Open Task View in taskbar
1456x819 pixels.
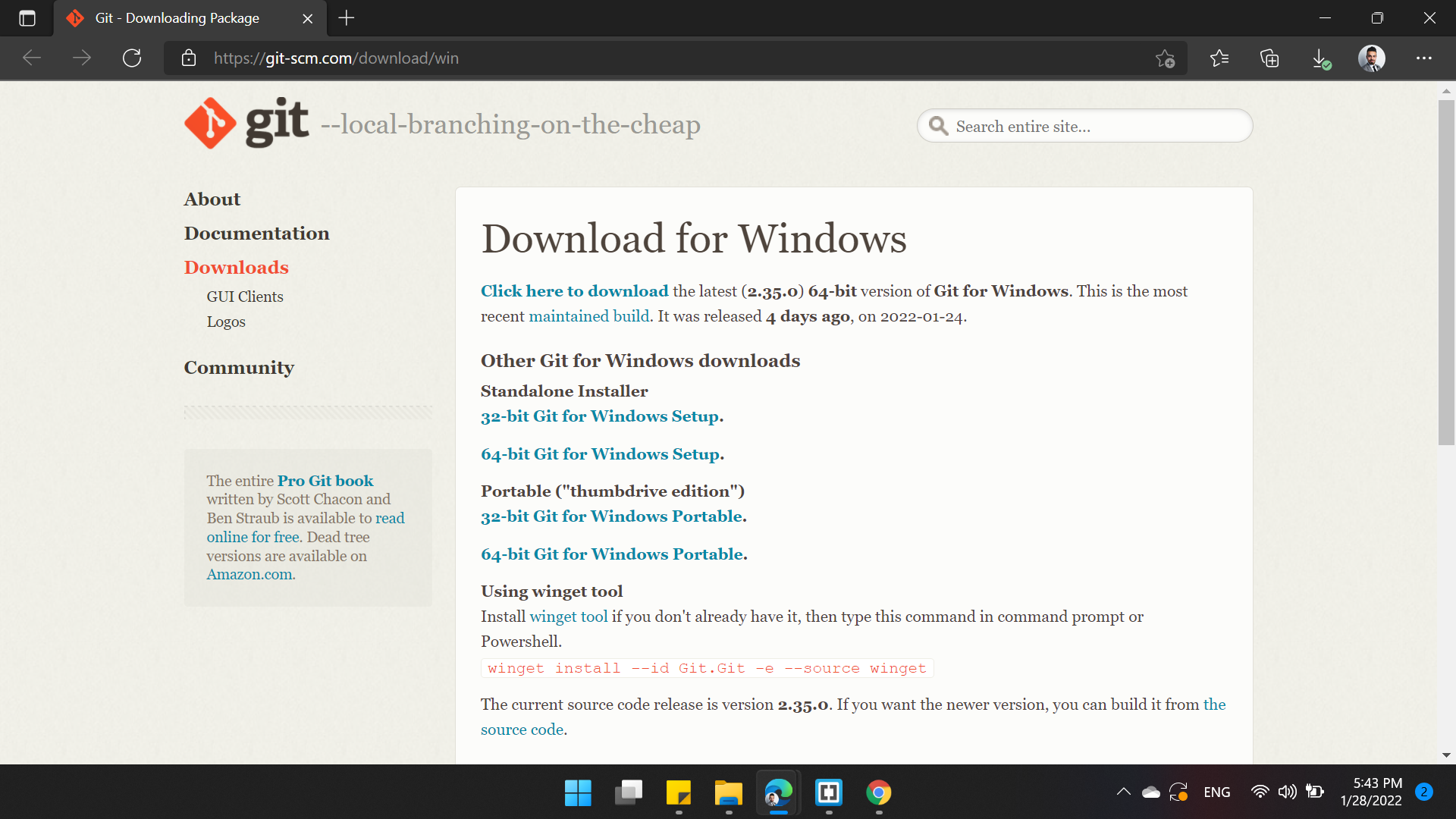point(628,793)
